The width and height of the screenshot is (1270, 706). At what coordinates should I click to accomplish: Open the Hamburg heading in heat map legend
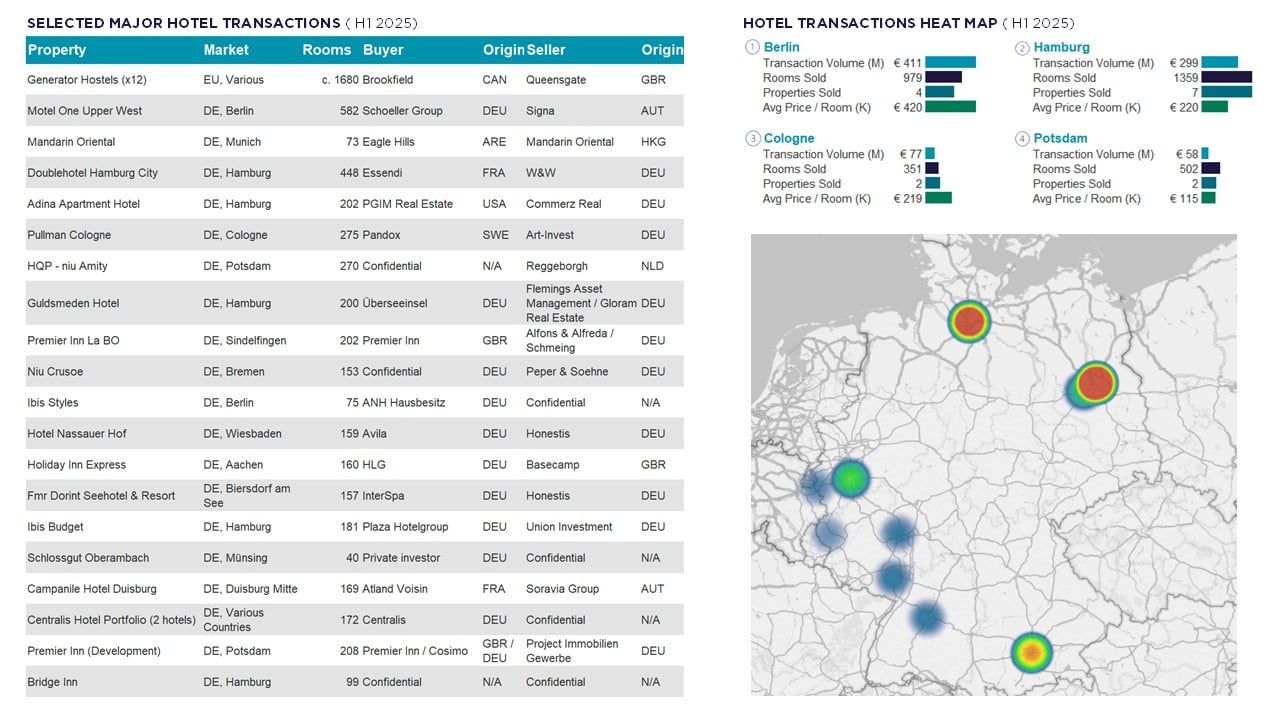[1061, 47]
